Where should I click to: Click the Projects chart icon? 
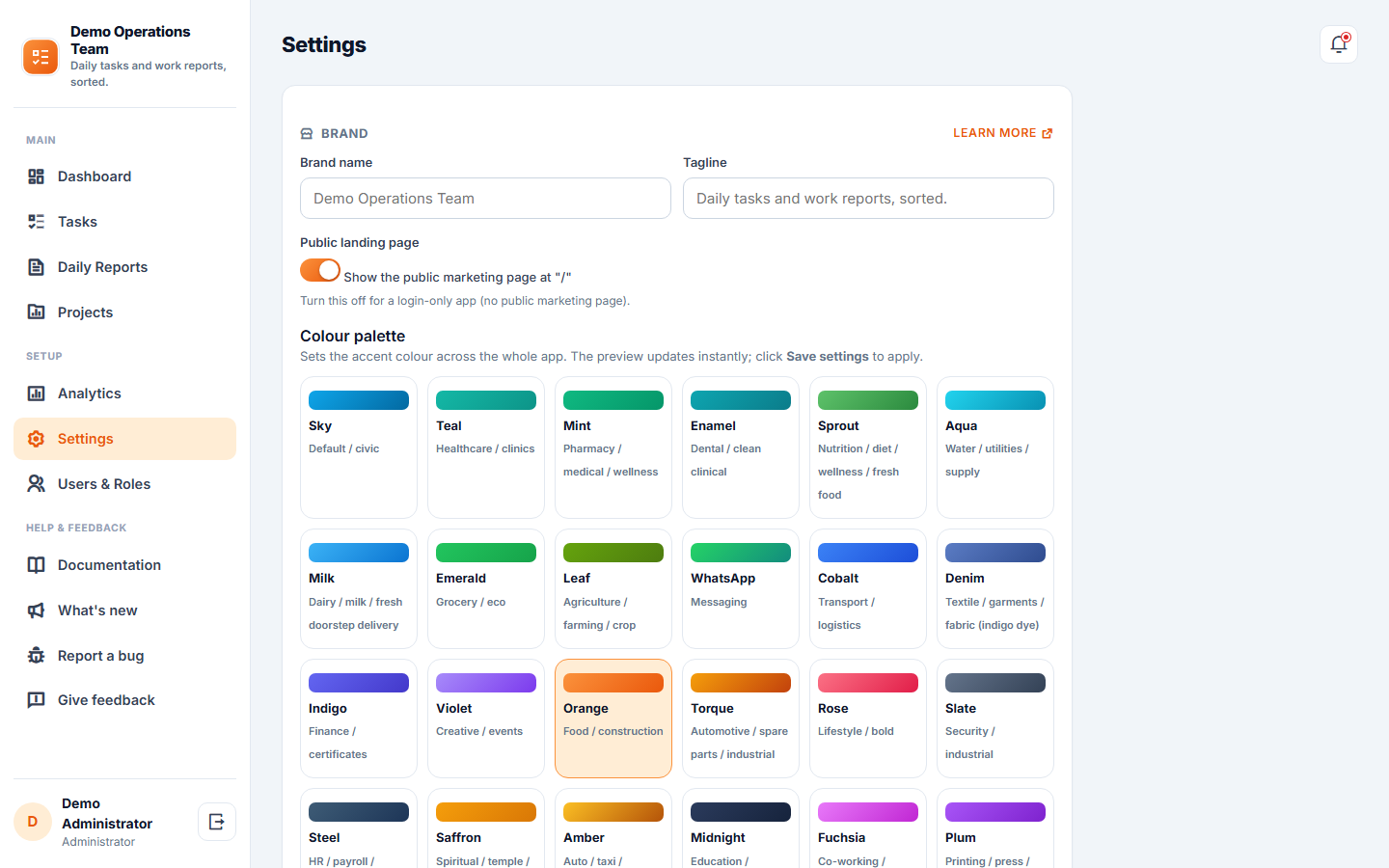pyautogui.click(x=36, y=312)
